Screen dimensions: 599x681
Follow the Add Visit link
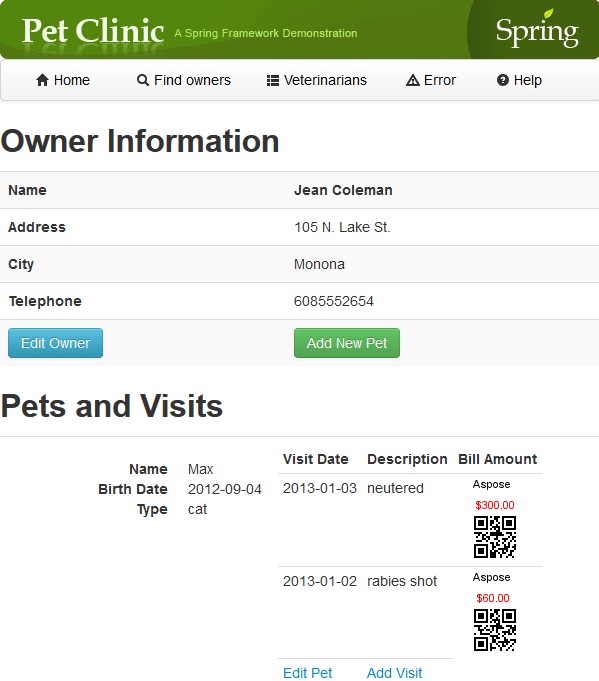(394, 673)
